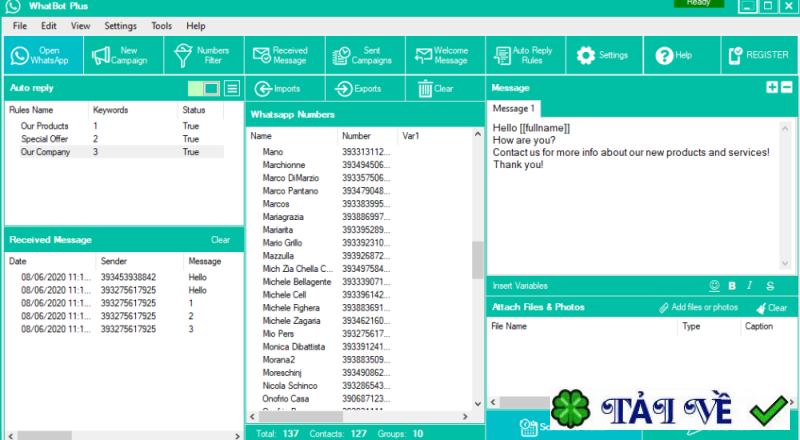This screenshot has height=440, width=800.
Task: Open the Help toolbar button
Action: coord(682,55)
